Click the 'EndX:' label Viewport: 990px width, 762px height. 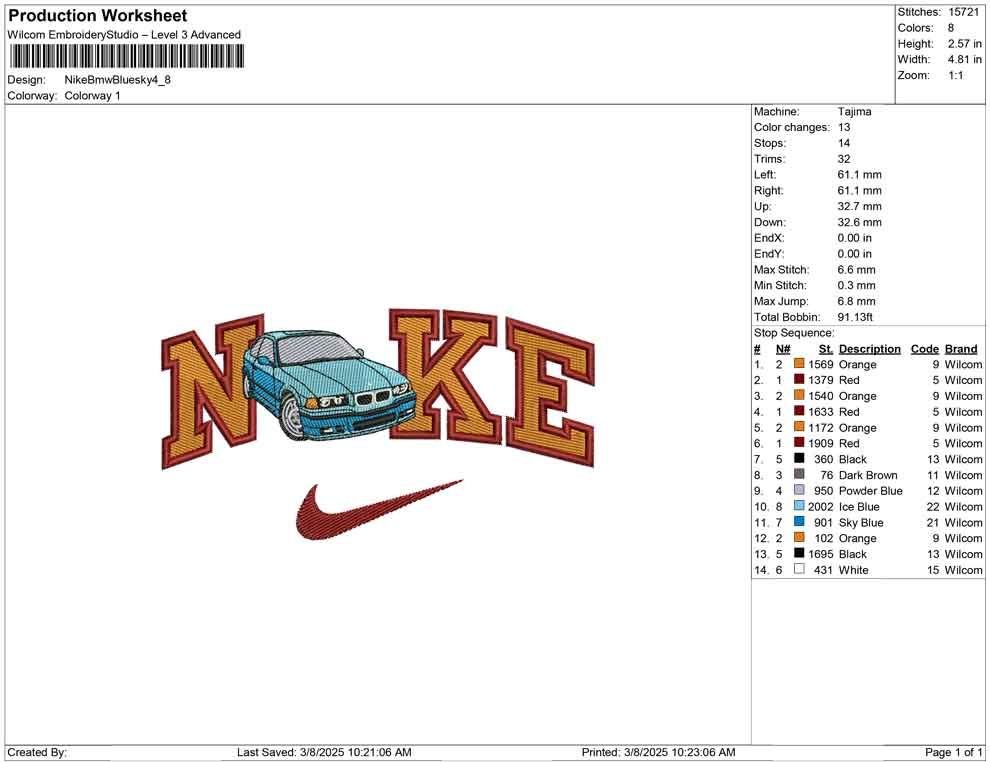pos(769,238)
